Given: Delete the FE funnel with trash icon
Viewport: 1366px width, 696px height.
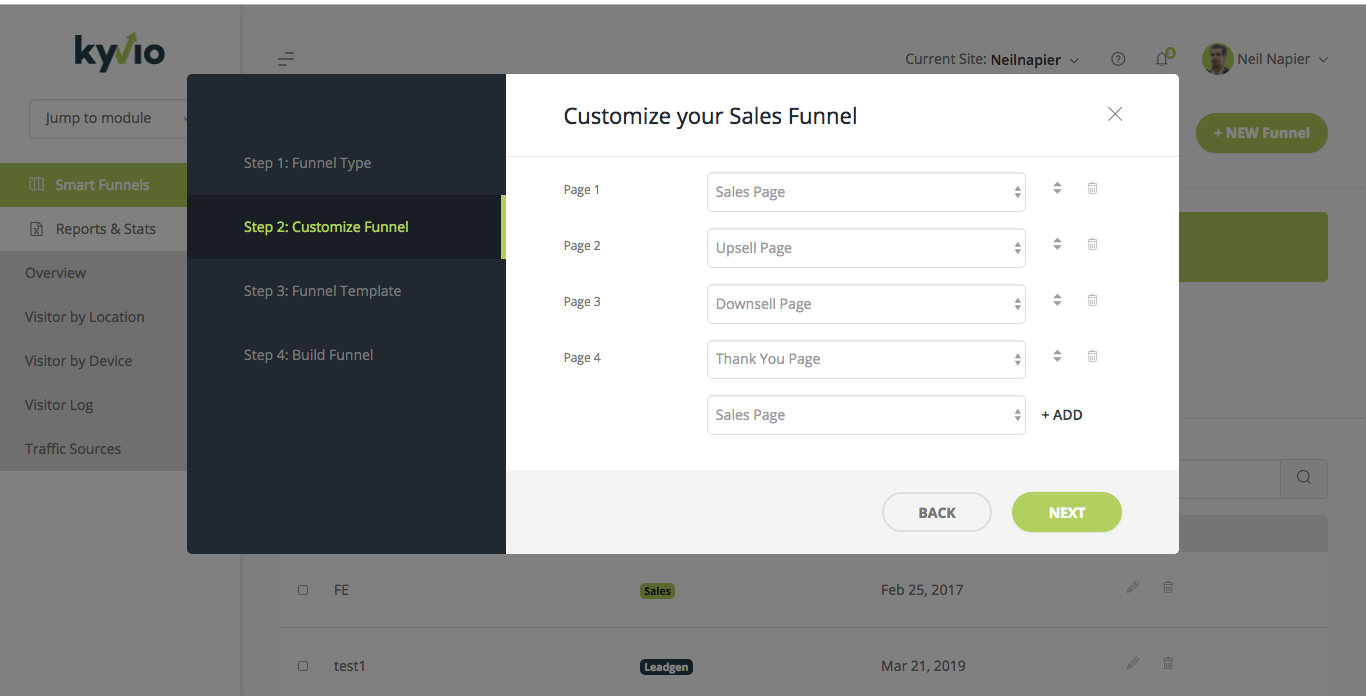Looking at the screenshot, I should (x=1167, y=588).
